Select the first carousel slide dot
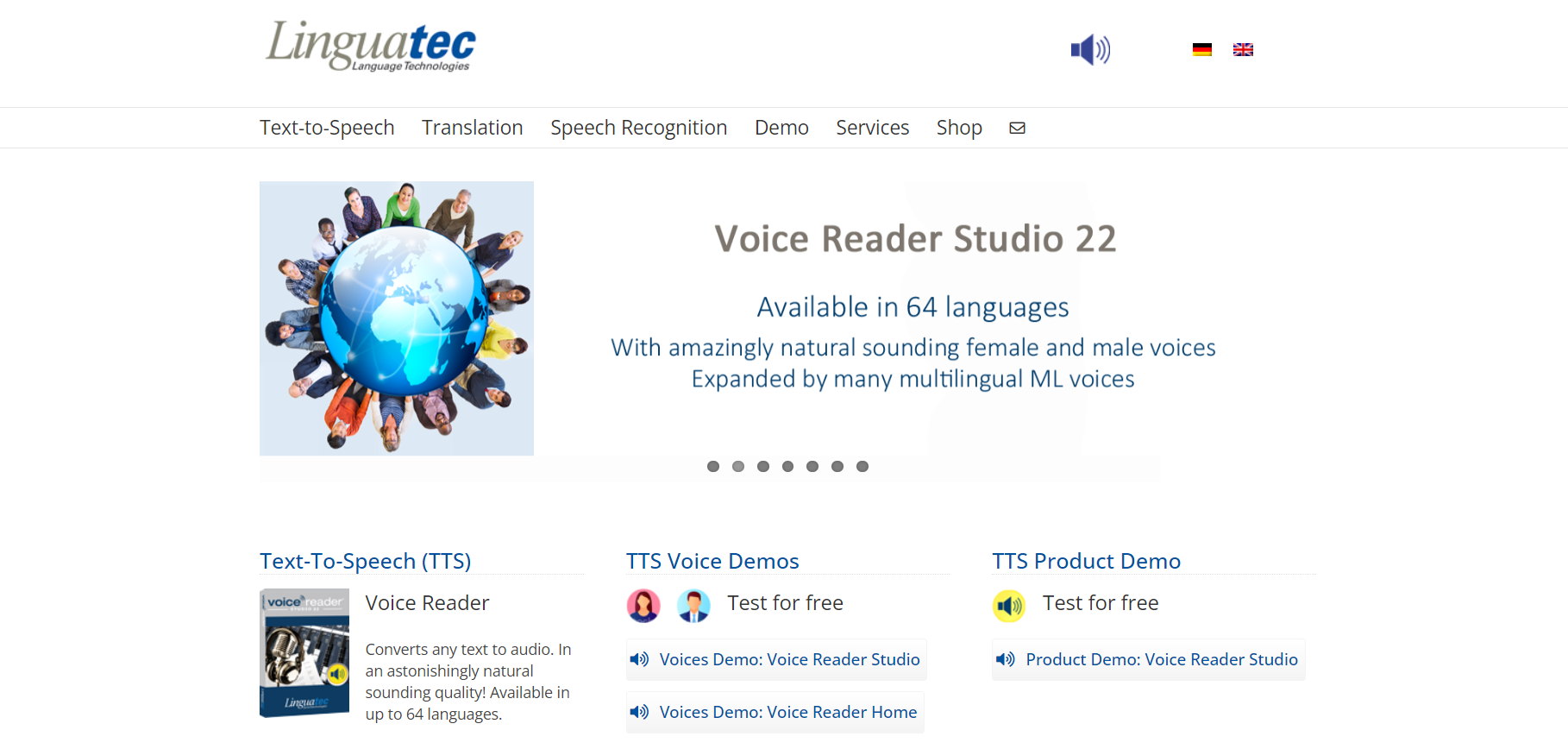The height and width of the screenshot is (749, 1568). [x=713, y=467]
